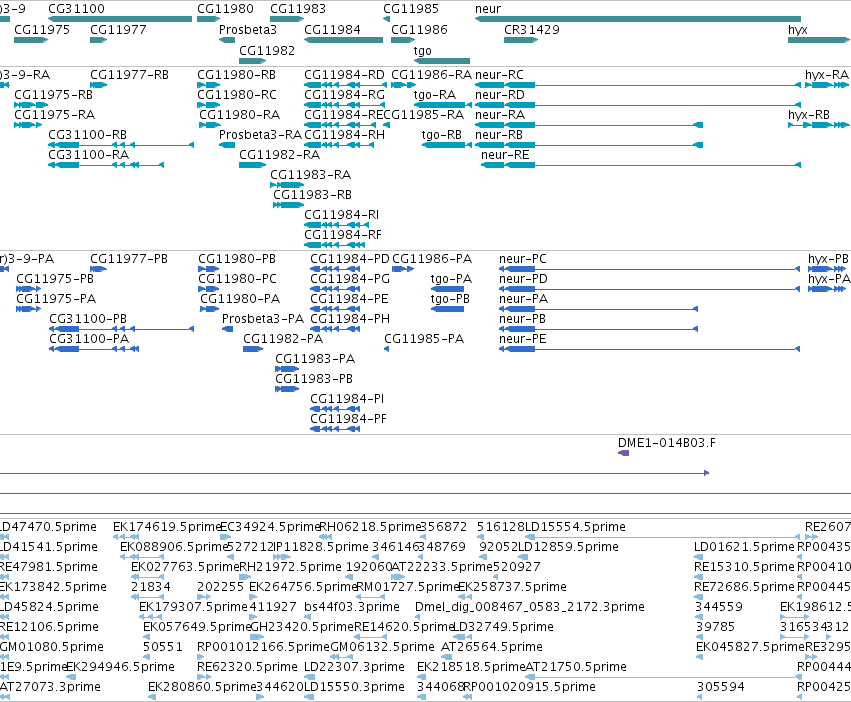Viewport: 851px width, 702px height.
Task: Click EST EK294946.5prime
Action: (120, 667)
